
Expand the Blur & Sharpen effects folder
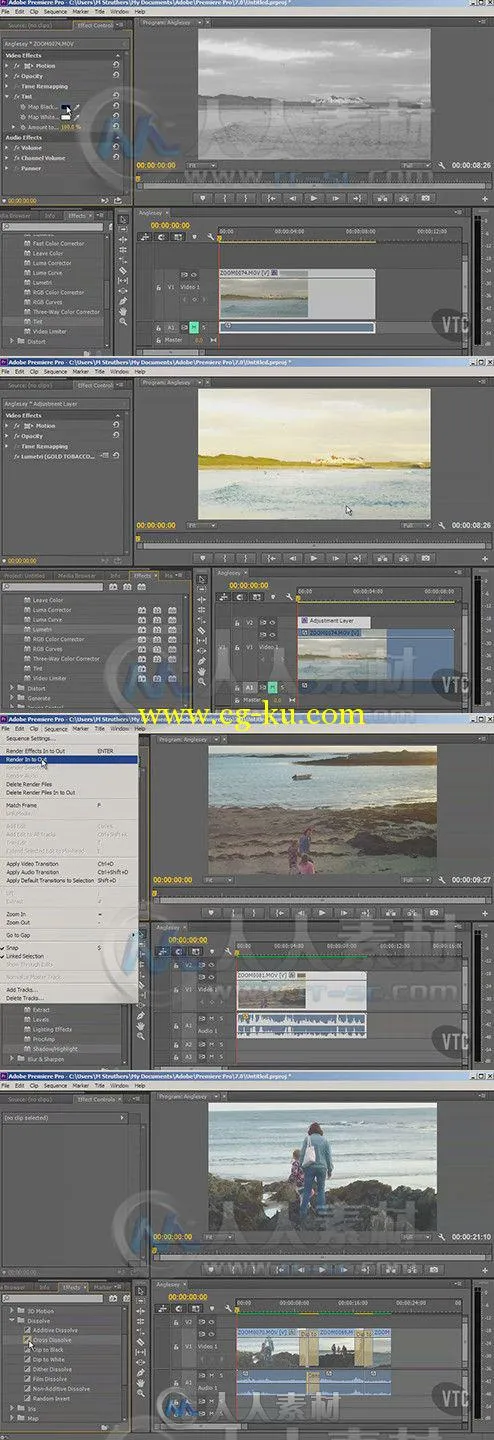pos(12,1058)
